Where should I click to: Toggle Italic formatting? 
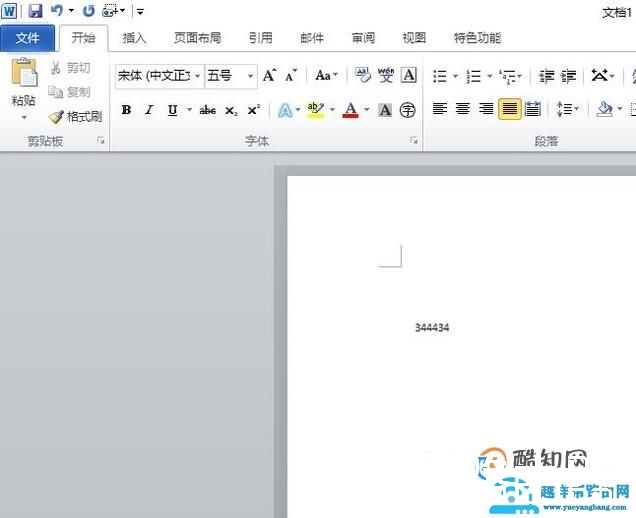pyautogui.click(x=149, y=110)
